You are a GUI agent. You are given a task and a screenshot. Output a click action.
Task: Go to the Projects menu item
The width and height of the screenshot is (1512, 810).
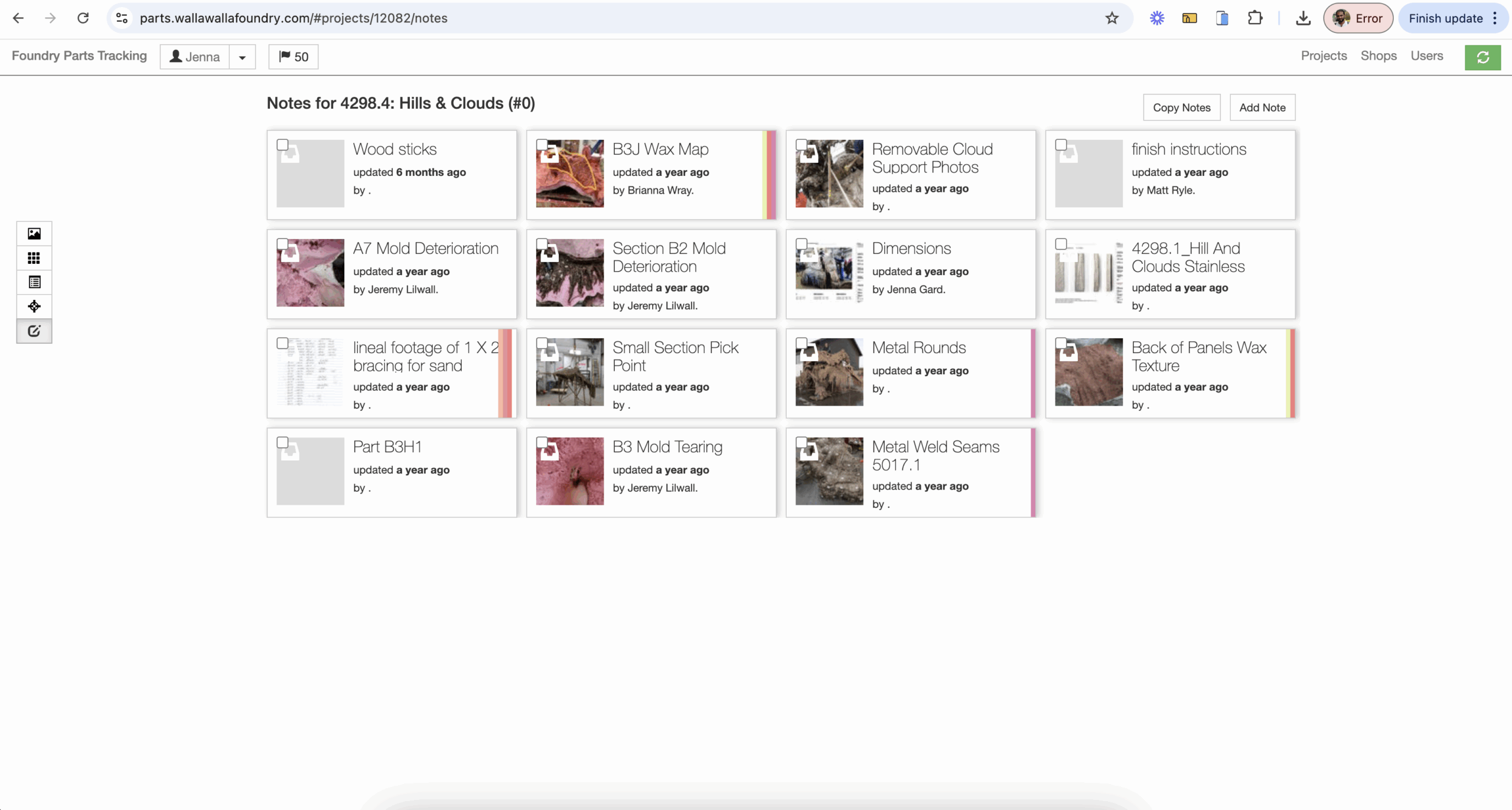[1324, 55]
